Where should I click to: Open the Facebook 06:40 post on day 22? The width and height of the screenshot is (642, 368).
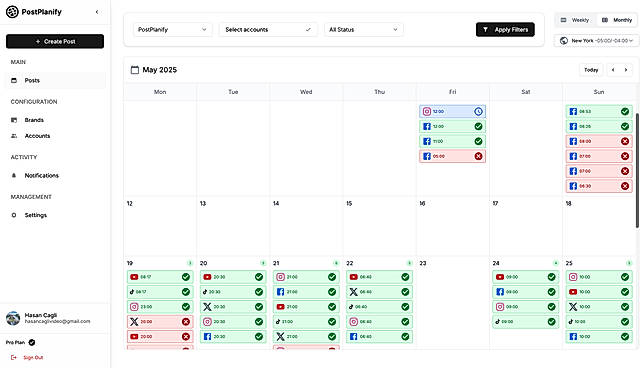[379, 336]
